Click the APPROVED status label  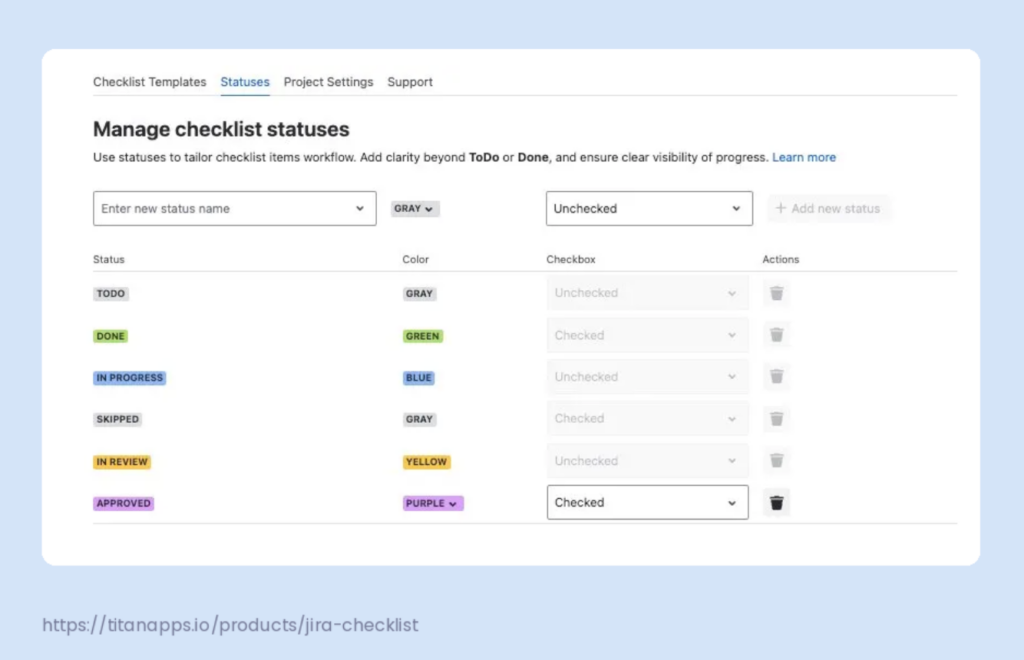tap(123, 503)
